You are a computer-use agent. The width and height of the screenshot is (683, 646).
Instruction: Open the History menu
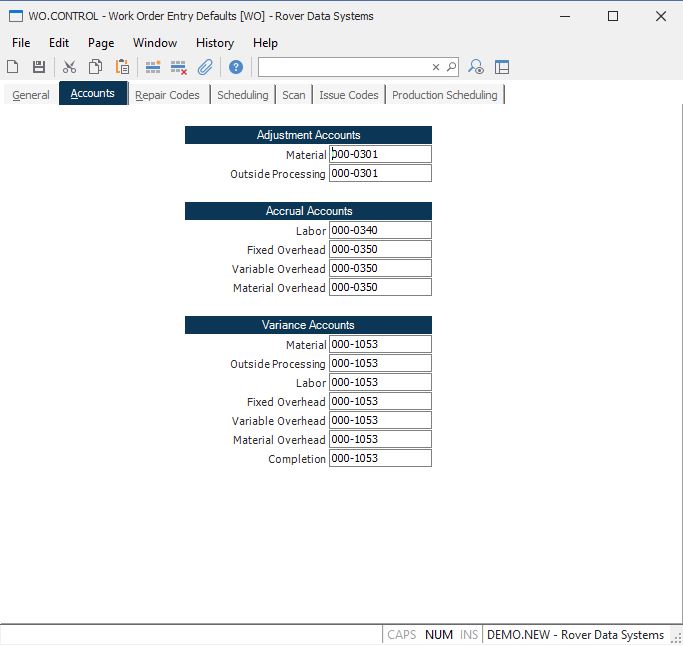tap(214, 43)
